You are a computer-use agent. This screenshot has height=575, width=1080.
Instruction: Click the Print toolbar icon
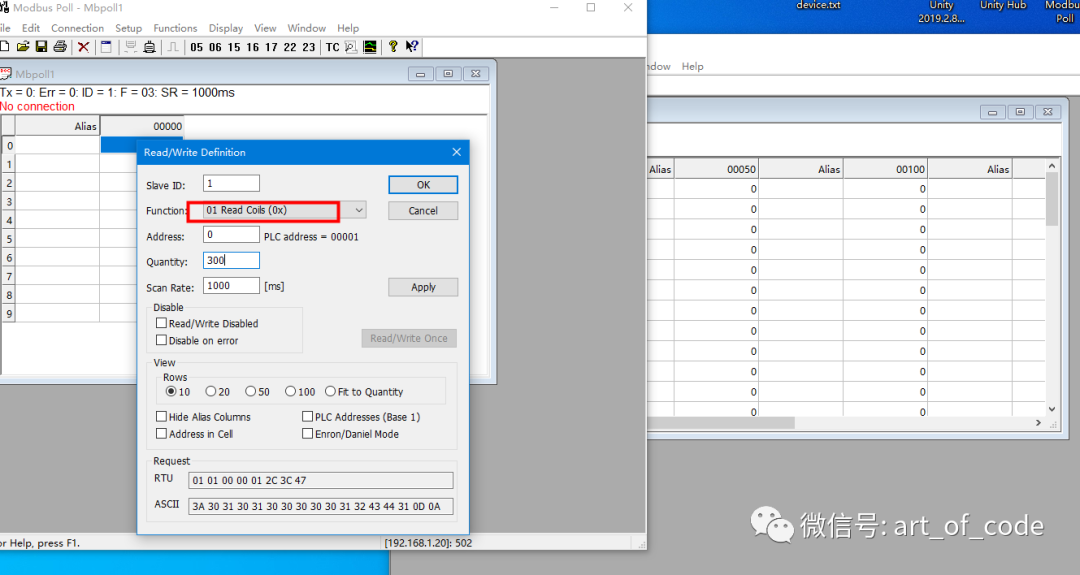pyautogui.click(x=60, y=47)
